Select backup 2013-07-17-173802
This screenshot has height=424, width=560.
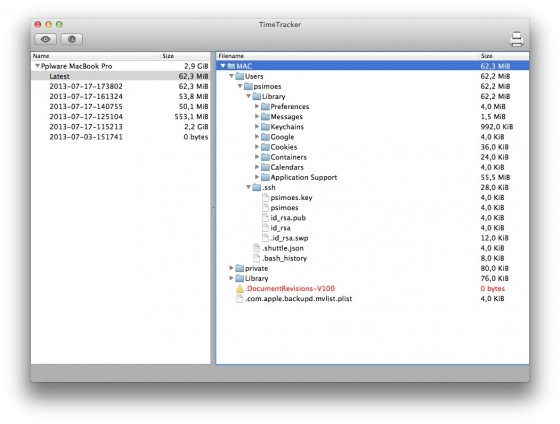(121, 86)
